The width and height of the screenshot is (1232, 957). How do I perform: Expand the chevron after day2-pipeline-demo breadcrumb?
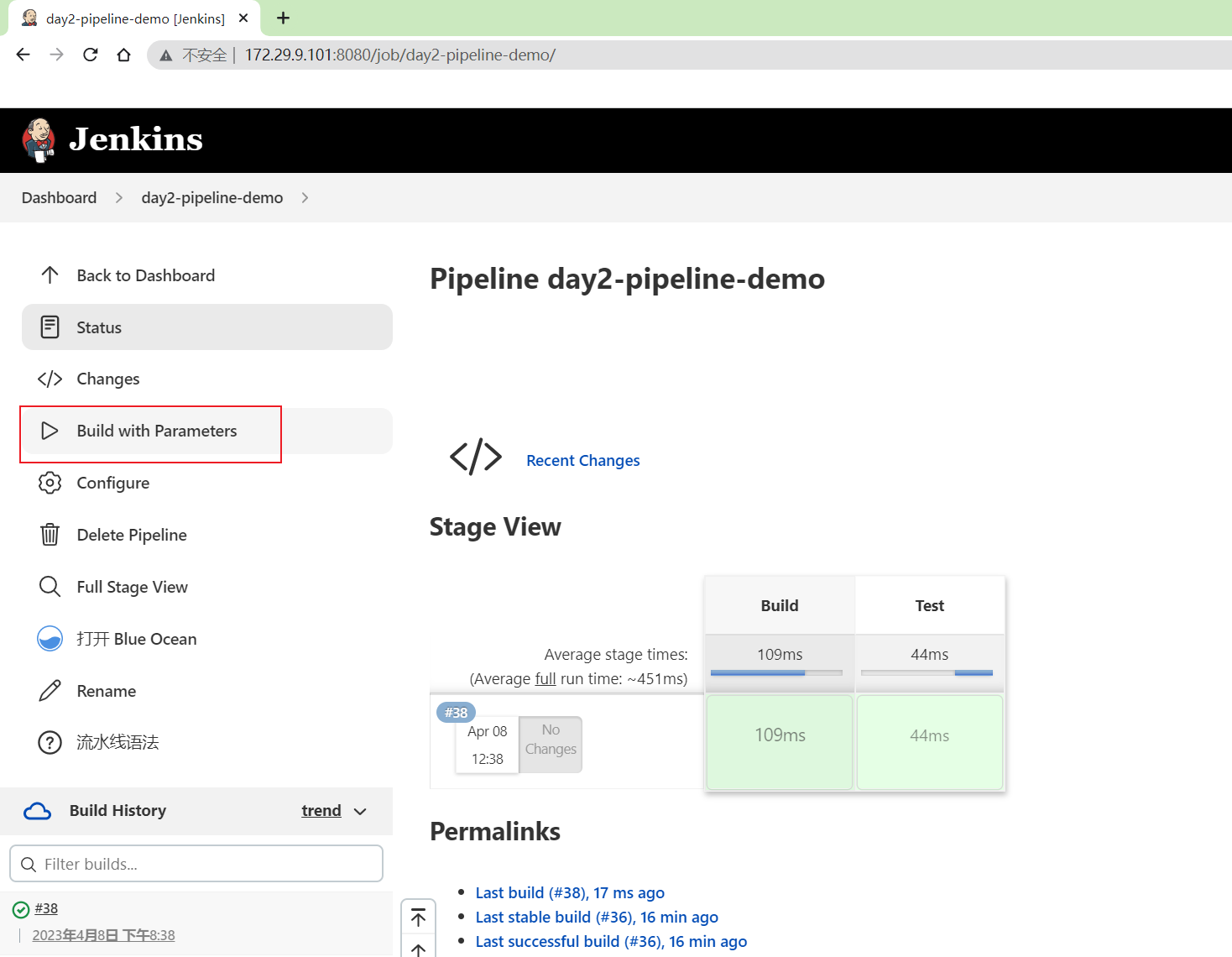click(305, 197)
